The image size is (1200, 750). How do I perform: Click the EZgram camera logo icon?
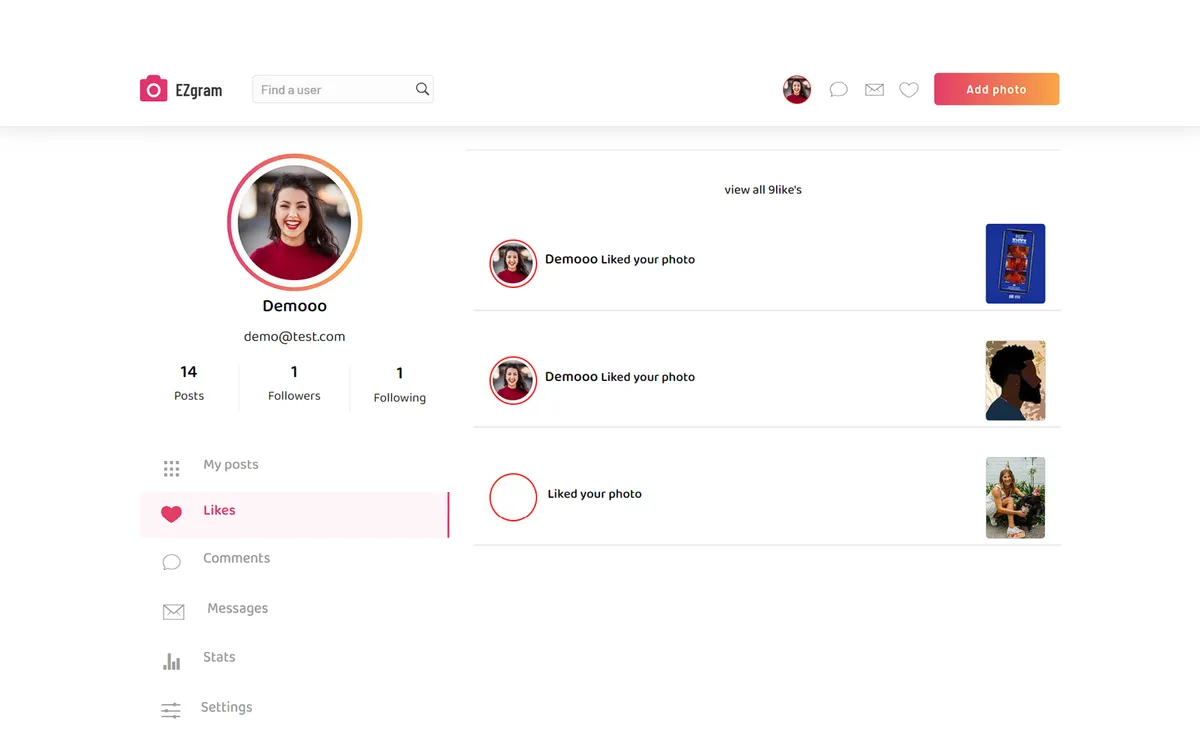point(153,89)
